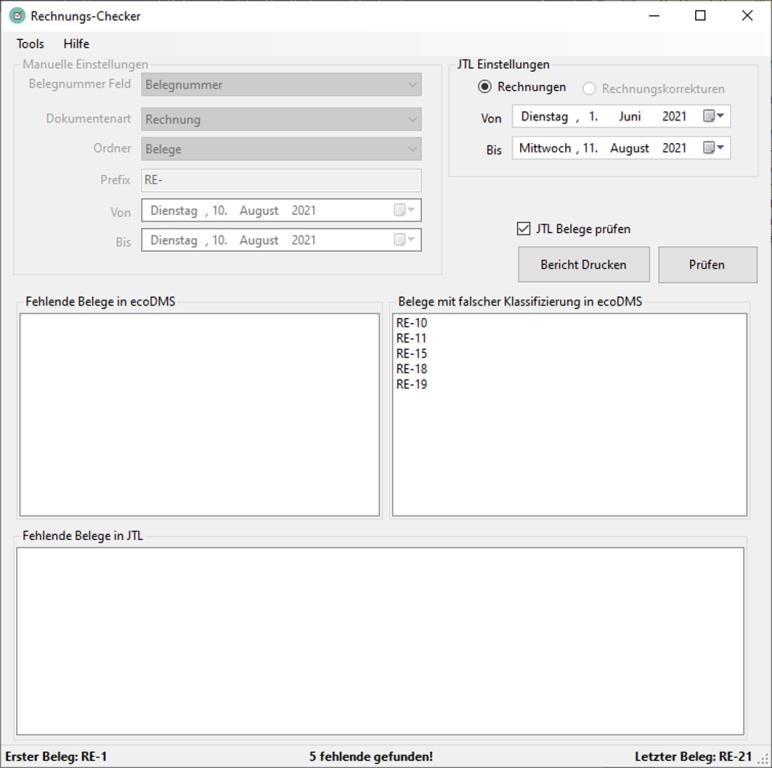The image size is (772, 768).
Task: Click the Prefix field containing RE-
Action: point(281,180)
